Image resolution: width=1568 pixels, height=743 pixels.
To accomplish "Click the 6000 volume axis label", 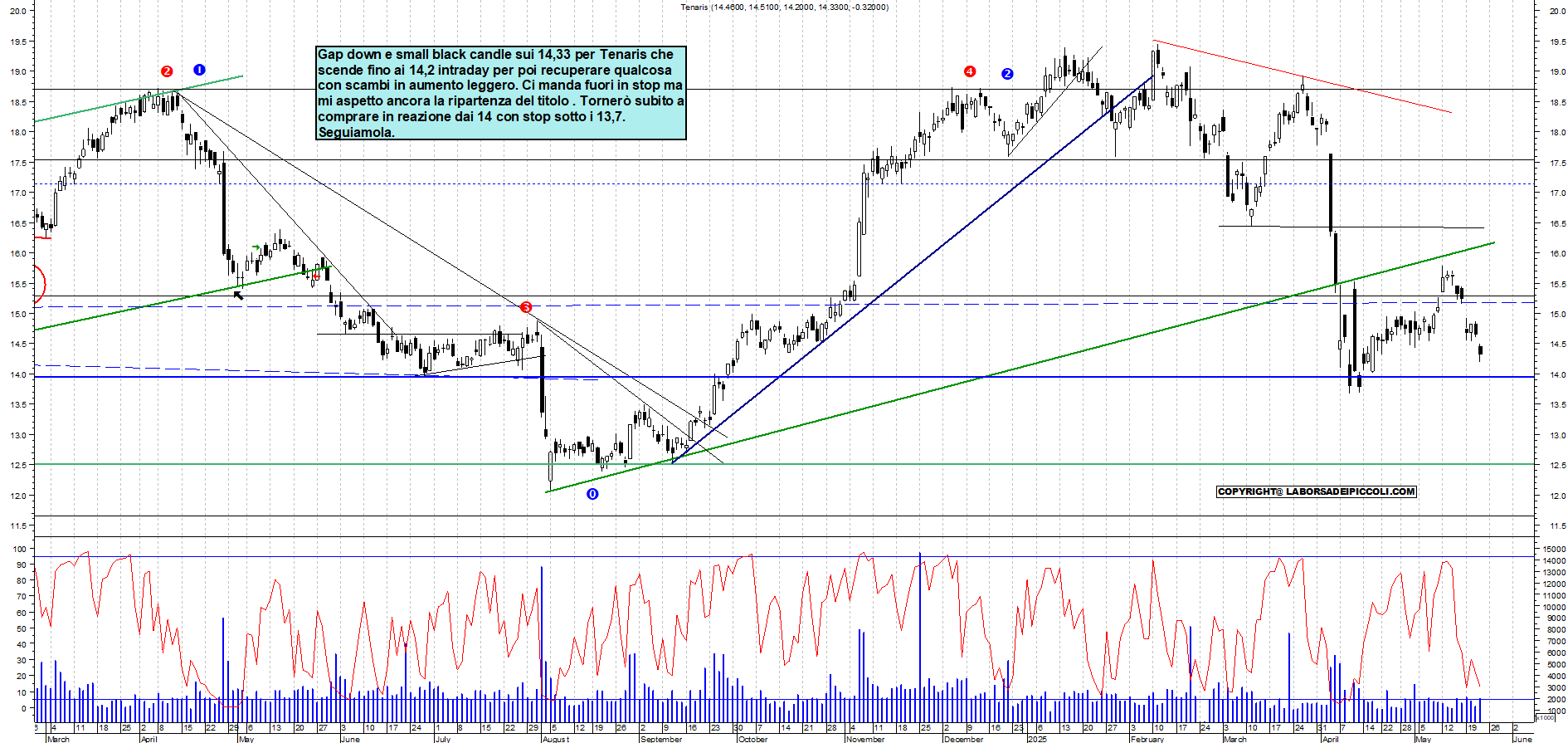I will (1555, 653).
